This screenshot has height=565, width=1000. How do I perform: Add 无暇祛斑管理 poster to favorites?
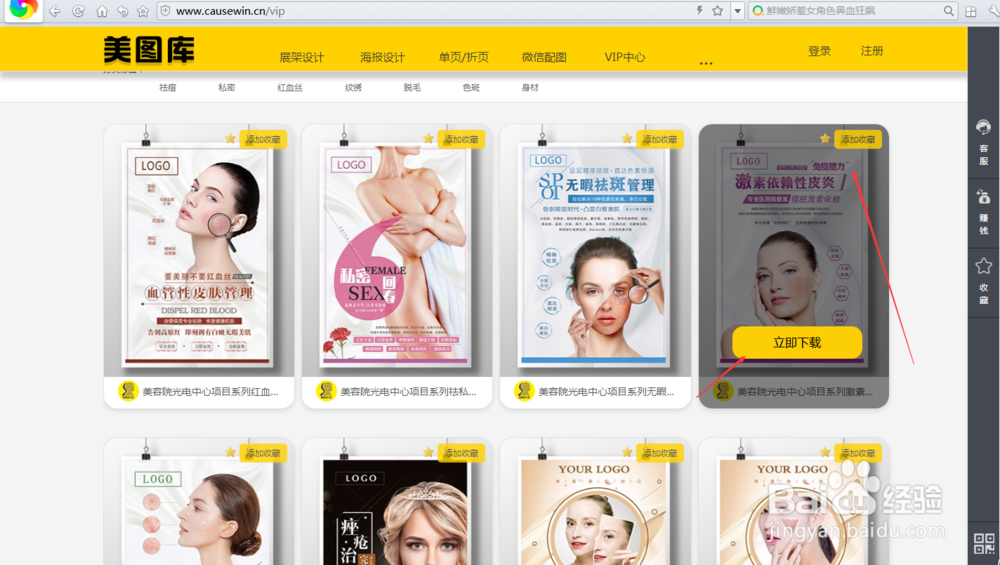659,139
